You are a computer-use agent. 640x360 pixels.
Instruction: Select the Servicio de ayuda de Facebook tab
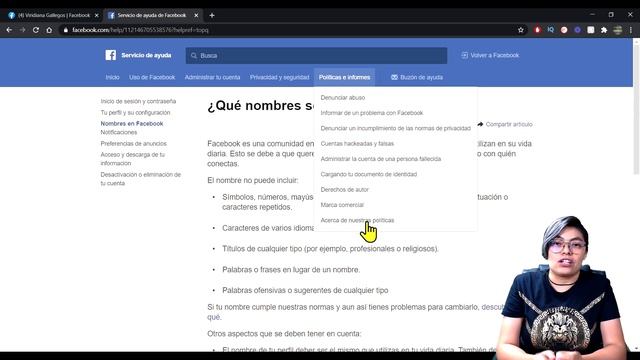click(x=152, y=15)
